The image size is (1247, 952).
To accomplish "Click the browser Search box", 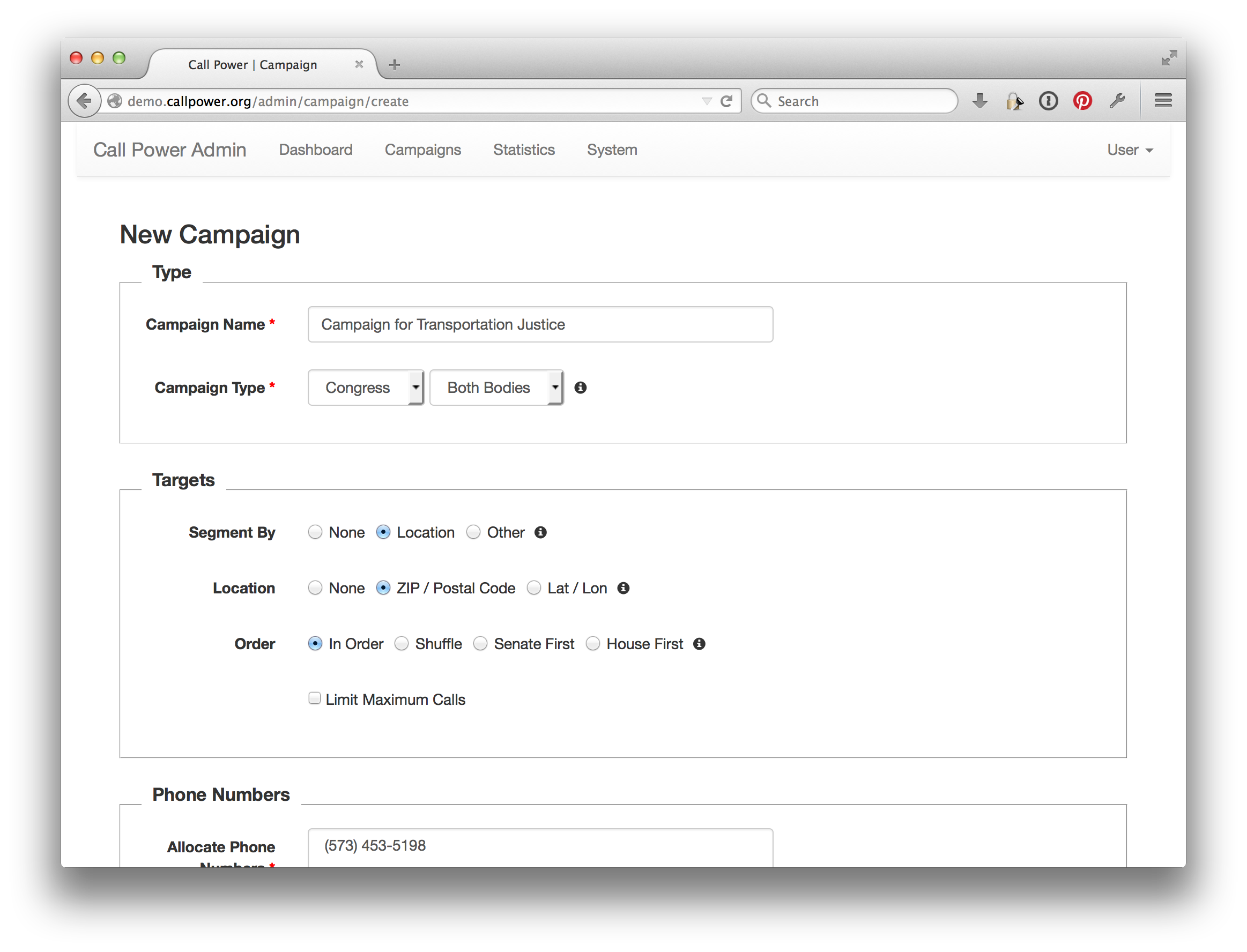I will tap(855, 101).
